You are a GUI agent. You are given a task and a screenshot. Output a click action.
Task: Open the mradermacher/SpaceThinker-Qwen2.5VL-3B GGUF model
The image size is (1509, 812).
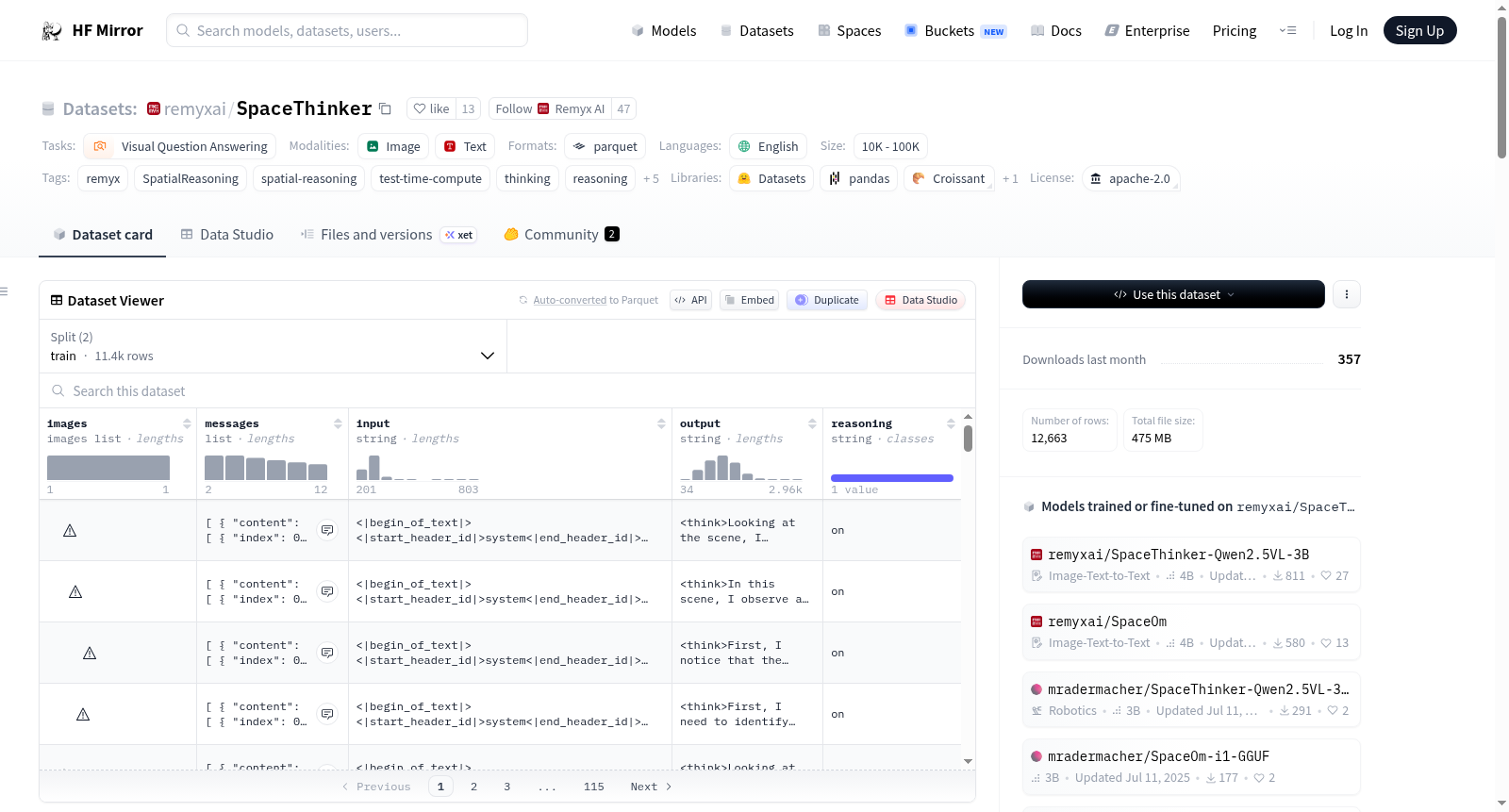click(1191, 700)
